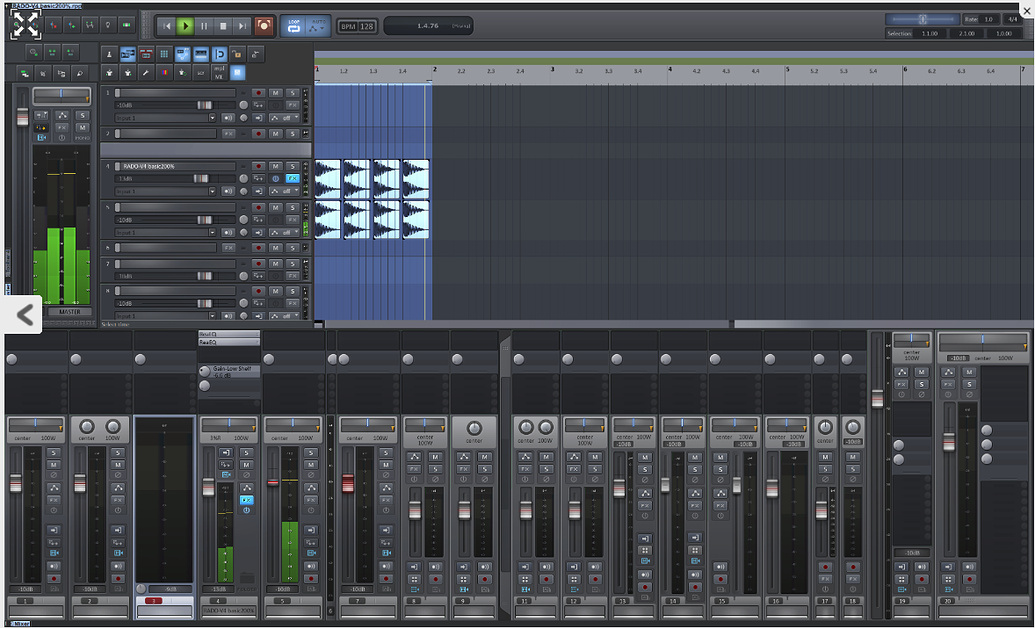Image resolution: width=1035 pixels, height=628 pixels.
Task: Click the mpl toolbar button
Action: click(x=219, y=73)
